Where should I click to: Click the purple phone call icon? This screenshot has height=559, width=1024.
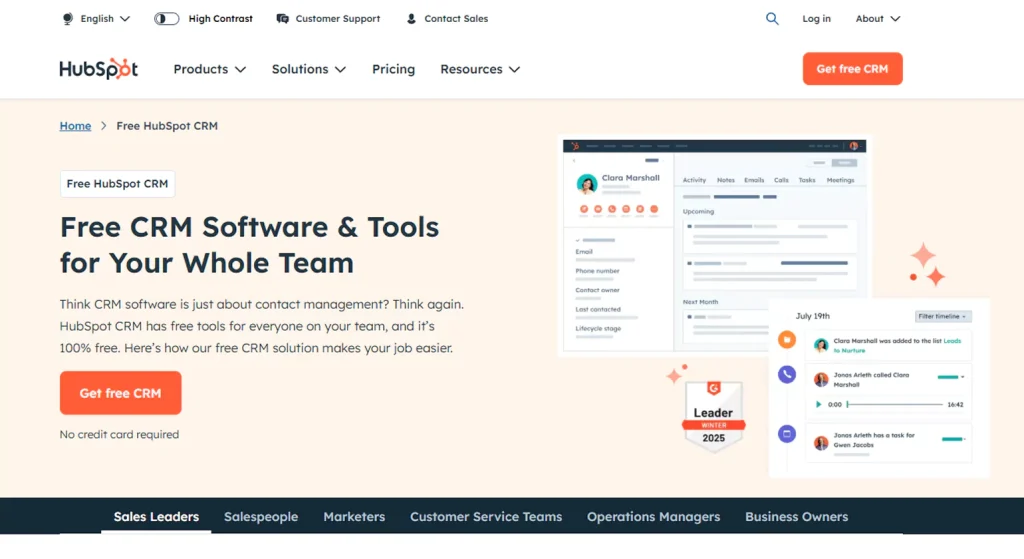click(x=786, y=374)
